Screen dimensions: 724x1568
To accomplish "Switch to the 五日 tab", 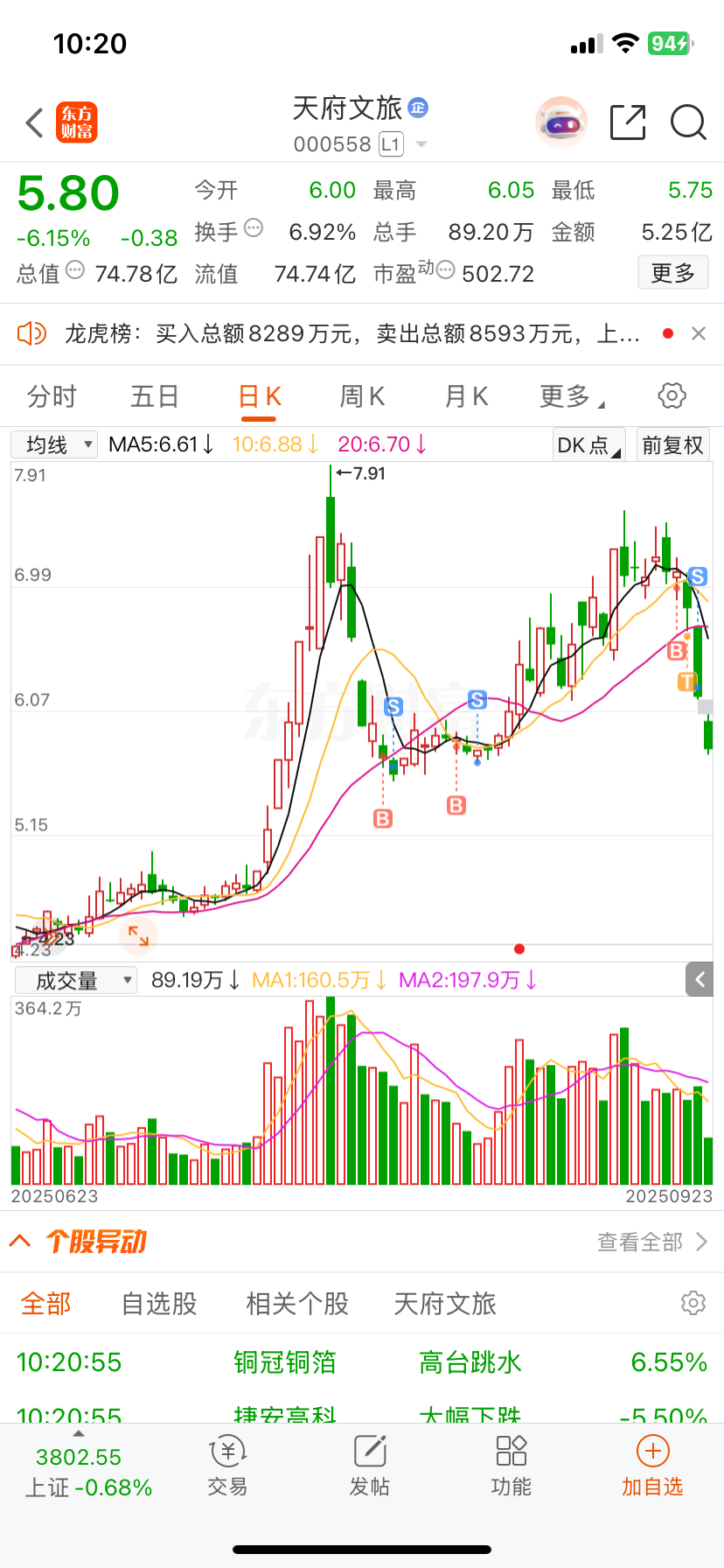I will click(x=155, y=396).
